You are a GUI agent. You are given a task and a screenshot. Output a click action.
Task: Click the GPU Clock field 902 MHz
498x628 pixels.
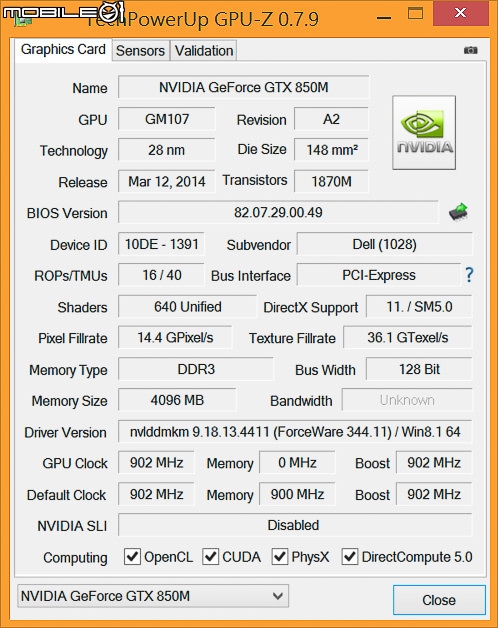[x=156, y=463]
